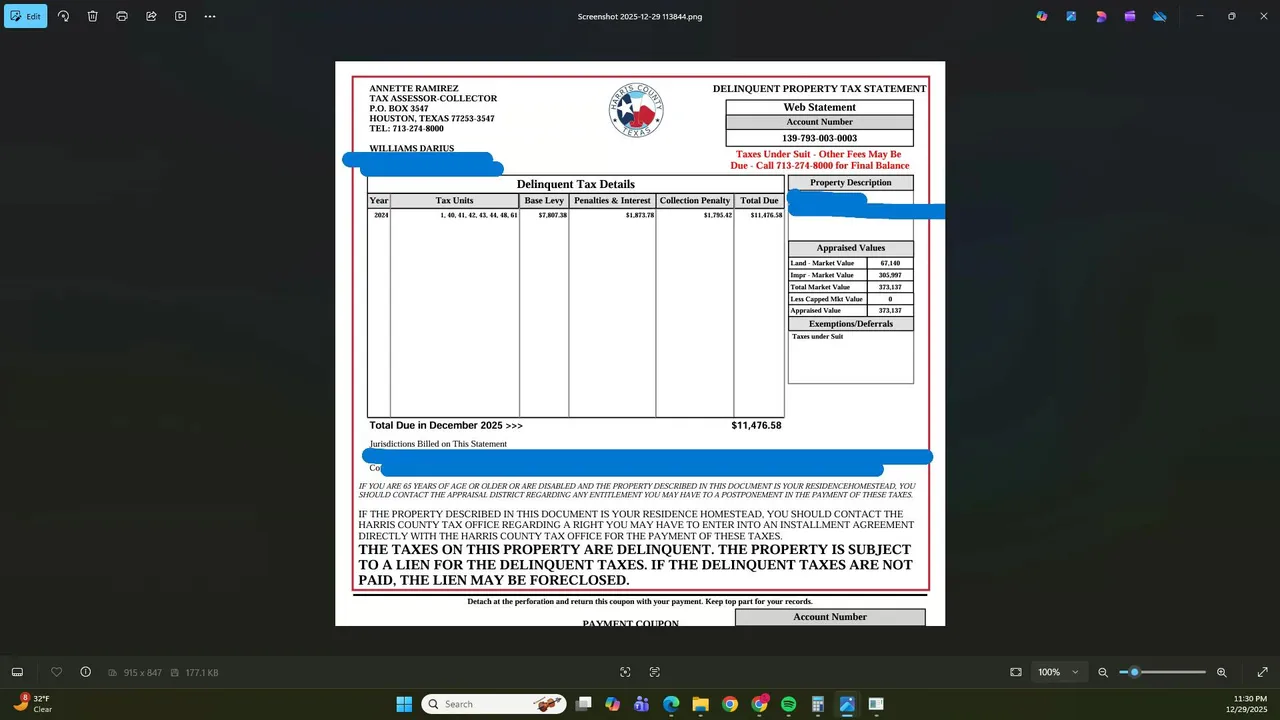Click the Exemptions/Deferrals header

tap(850, 324)
